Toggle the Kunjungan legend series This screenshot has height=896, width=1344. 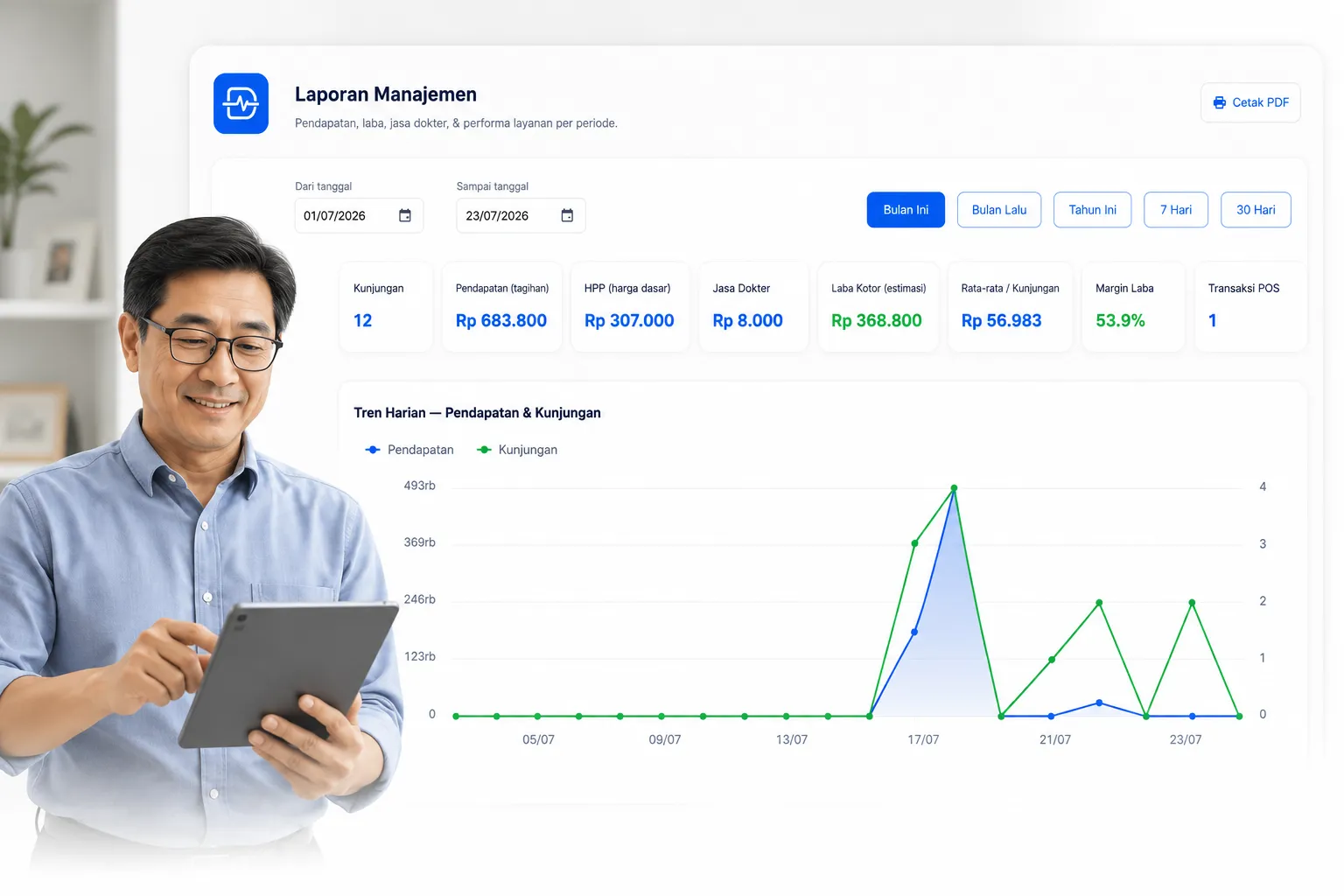517,450
